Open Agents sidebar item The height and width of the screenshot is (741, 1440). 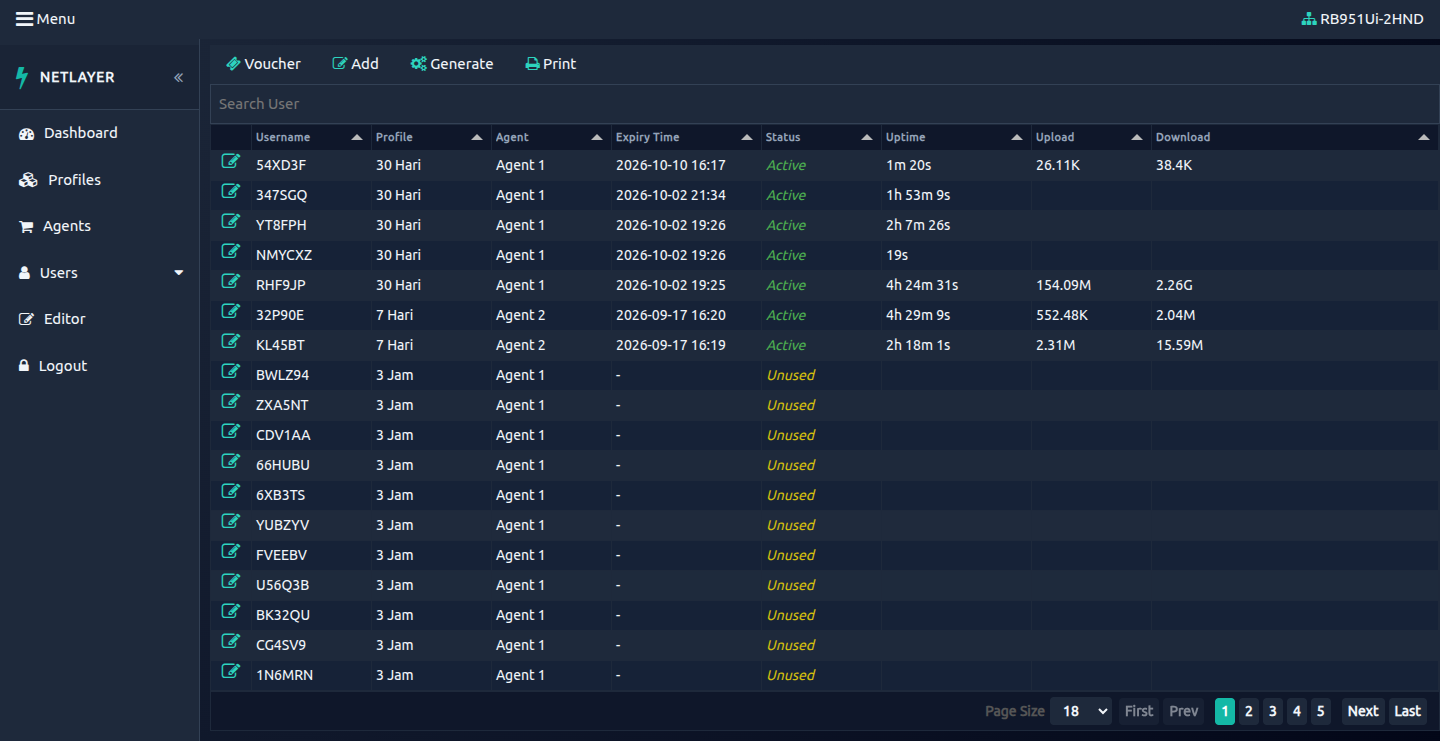(55, 226)
